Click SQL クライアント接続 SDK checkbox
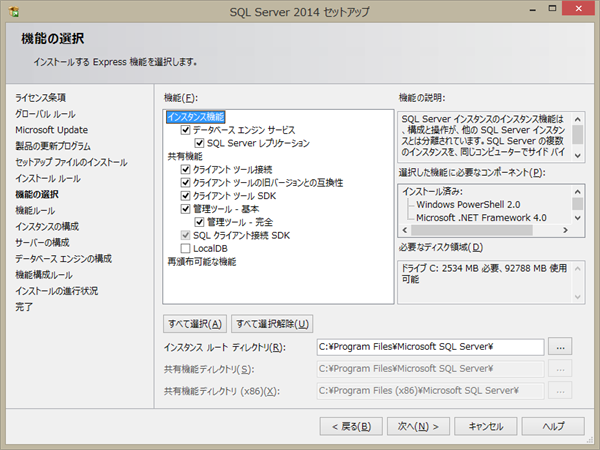600x450 pixels. (186, 235)
